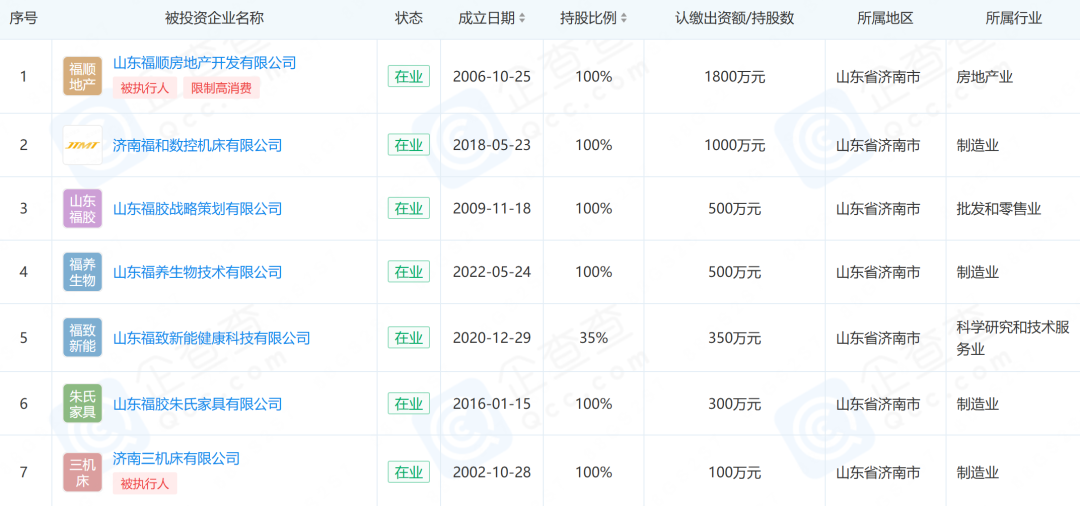Click 制造业 in 山东福胶朱氏家具 row
Screen dimensions: 1080x506
(977, 403)
